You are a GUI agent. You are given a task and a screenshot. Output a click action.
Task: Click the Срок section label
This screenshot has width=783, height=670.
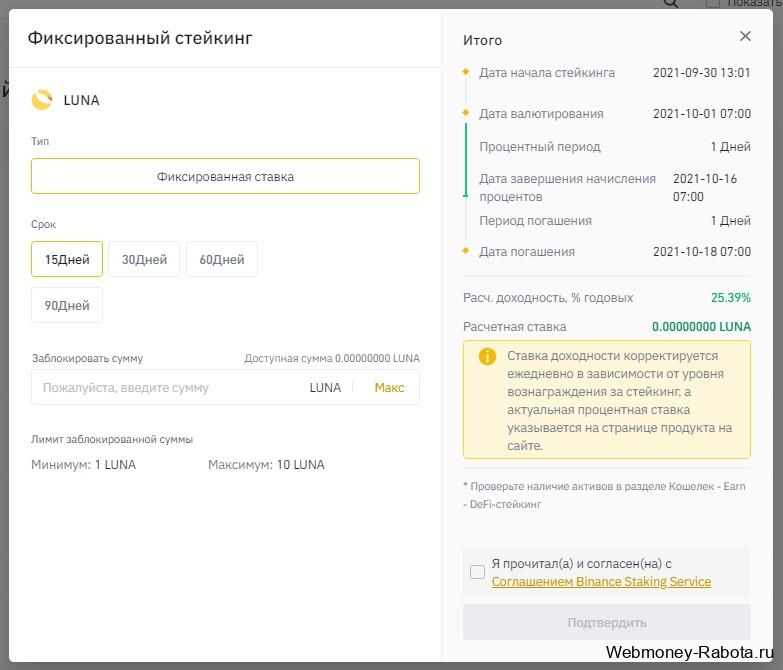tap(43, 225)
